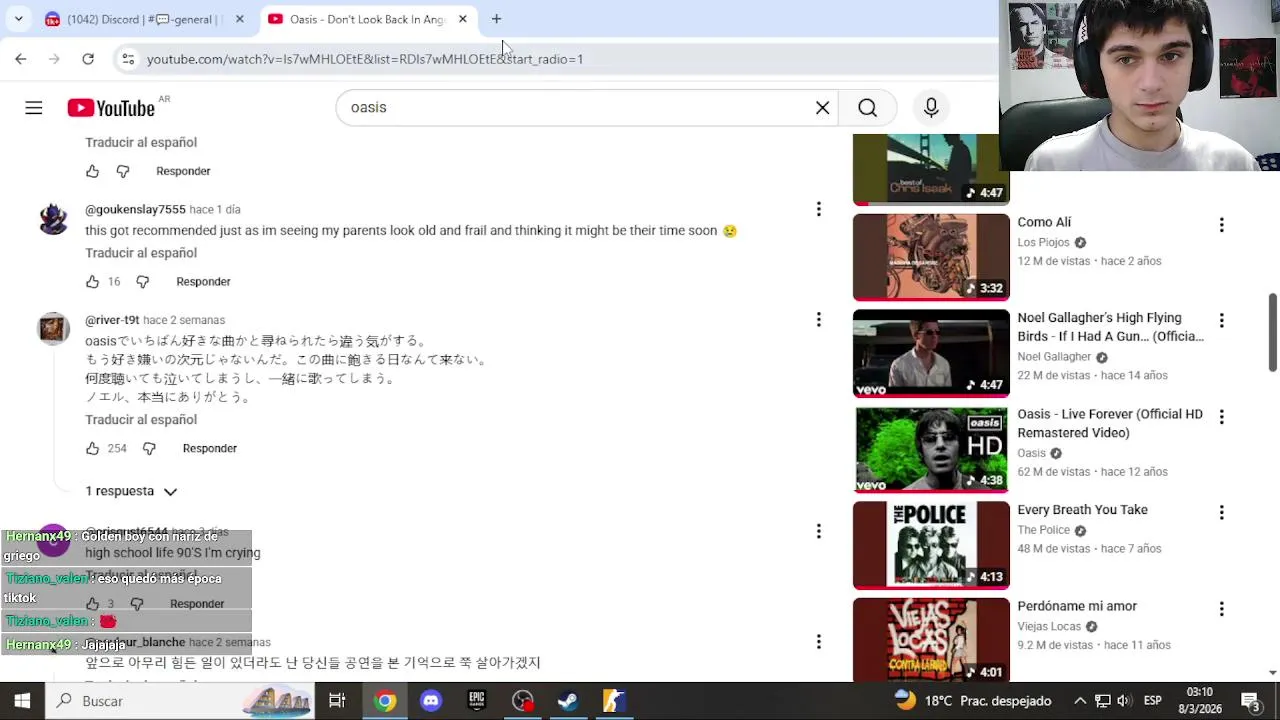Close the Oasis YouTube browser tab
The image size is (1280, 720).
[462, 19]
